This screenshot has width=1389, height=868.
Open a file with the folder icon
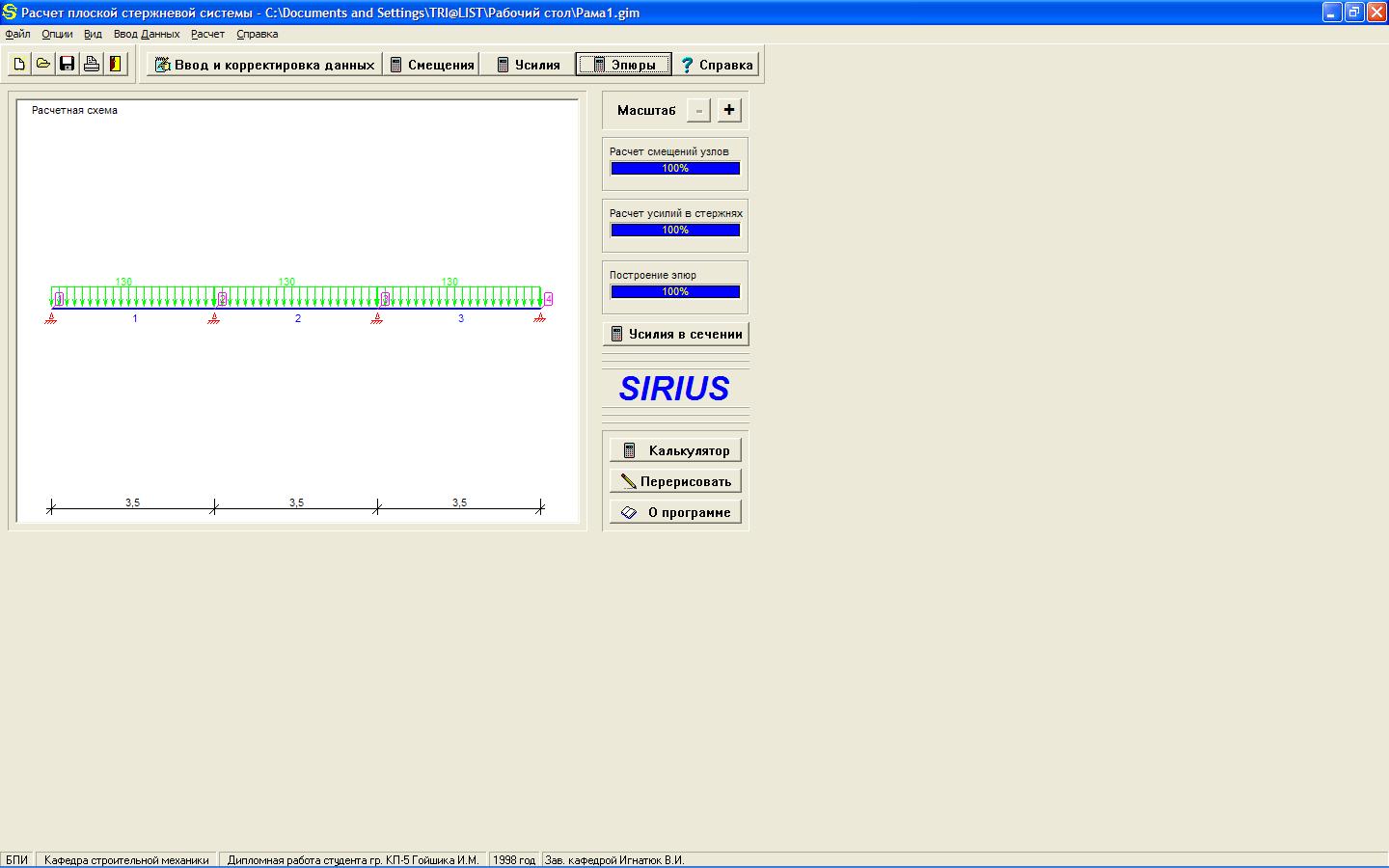tap(43, 65)
